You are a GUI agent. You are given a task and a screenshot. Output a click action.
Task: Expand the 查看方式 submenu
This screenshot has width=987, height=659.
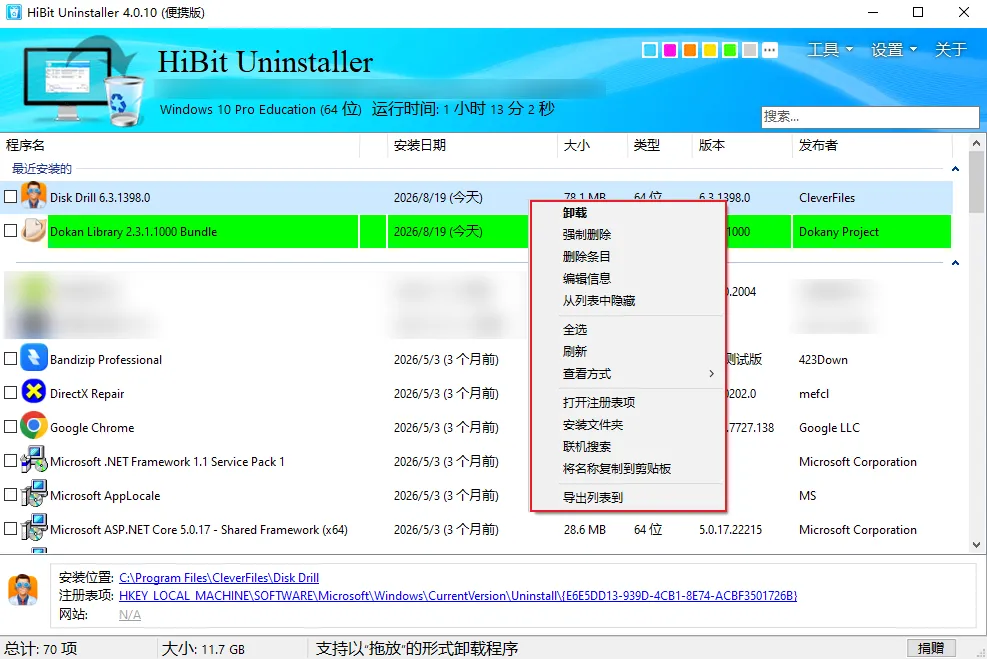[639, 374]
